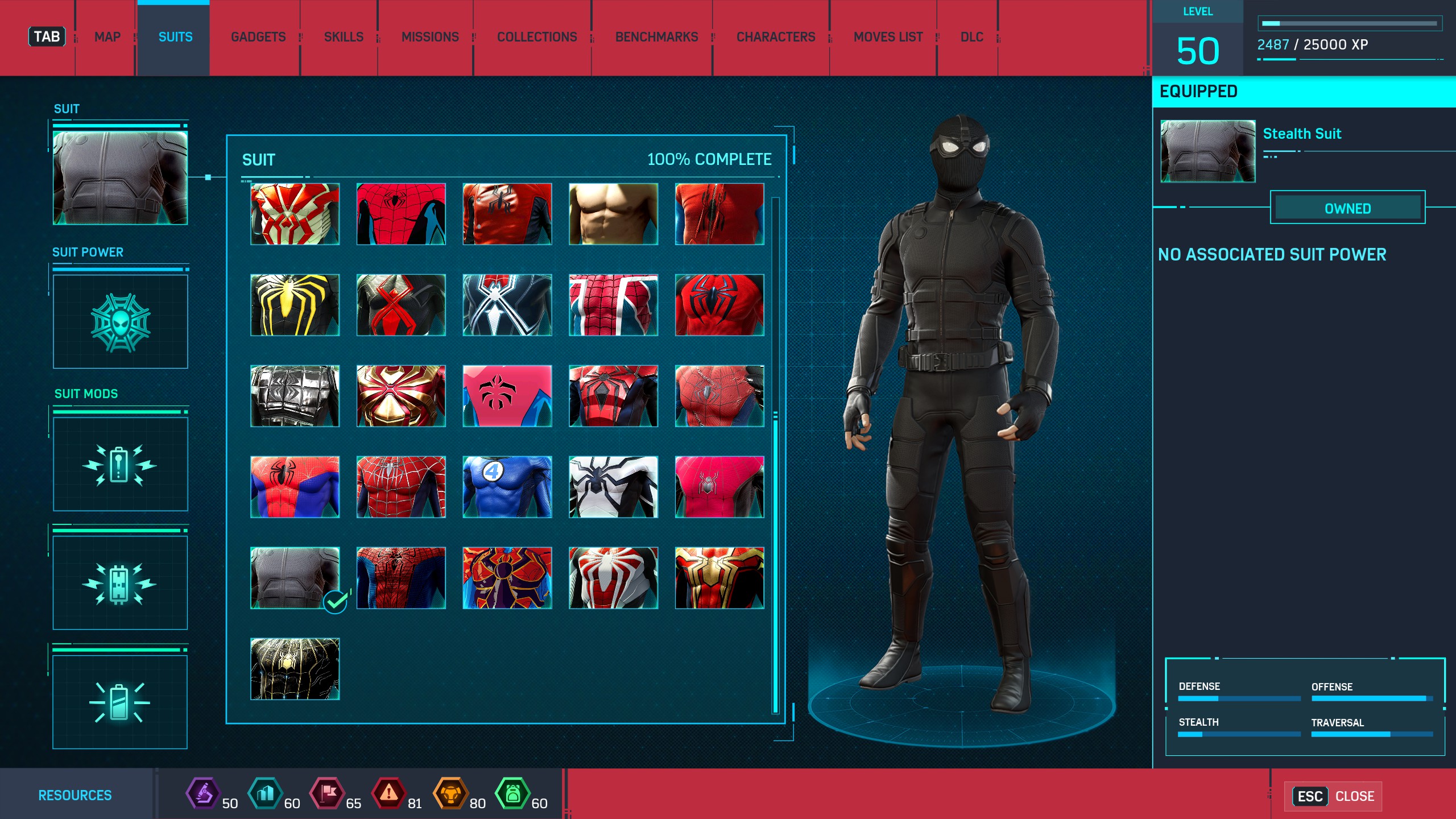Image resolution: width=1456 pixels, height=819 pixels.
Task: Click the base token flag icon
Action: coord(327,792)
